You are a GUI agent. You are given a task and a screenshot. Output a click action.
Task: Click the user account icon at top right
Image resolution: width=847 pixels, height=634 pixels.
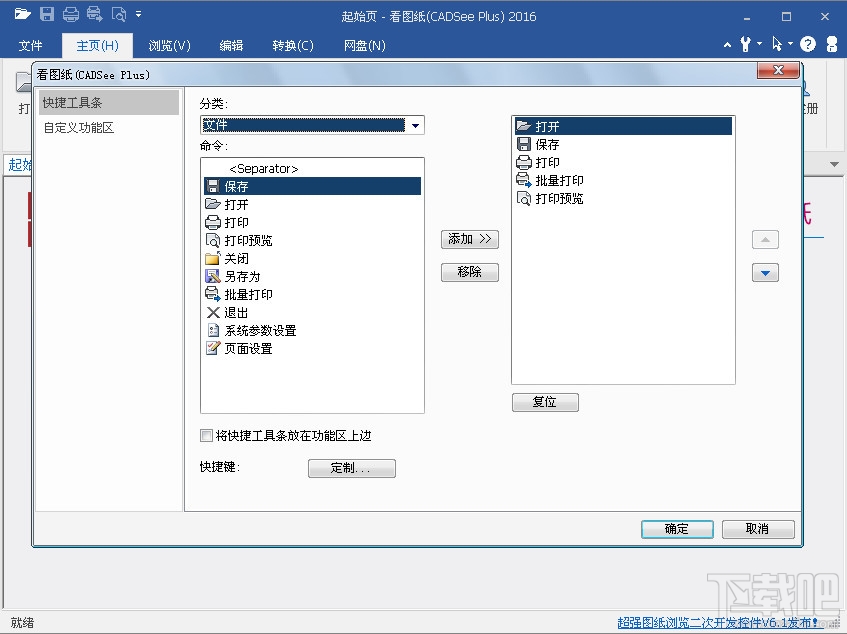[832, 44]
